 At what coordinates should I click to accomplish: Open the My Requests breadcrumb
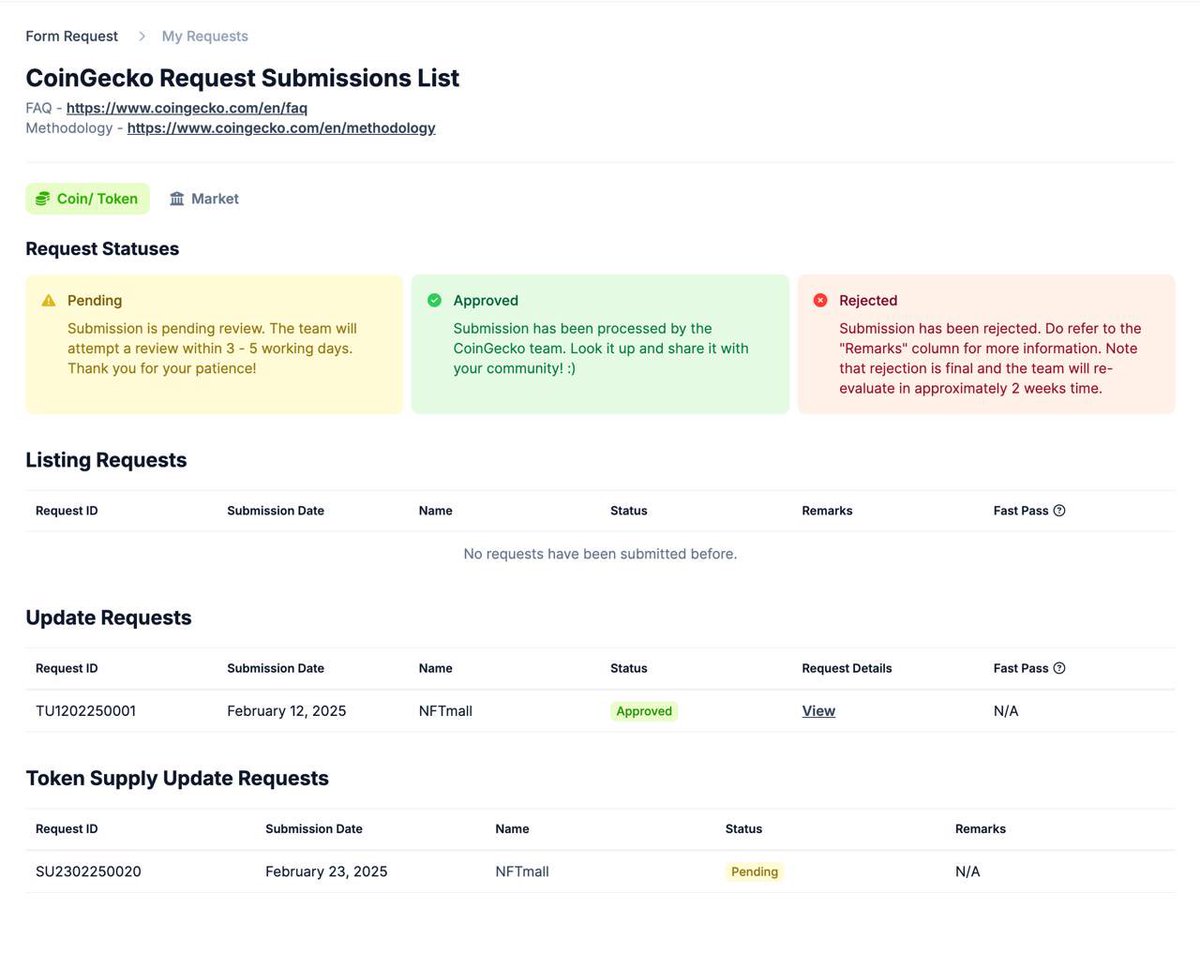point(205,36)
